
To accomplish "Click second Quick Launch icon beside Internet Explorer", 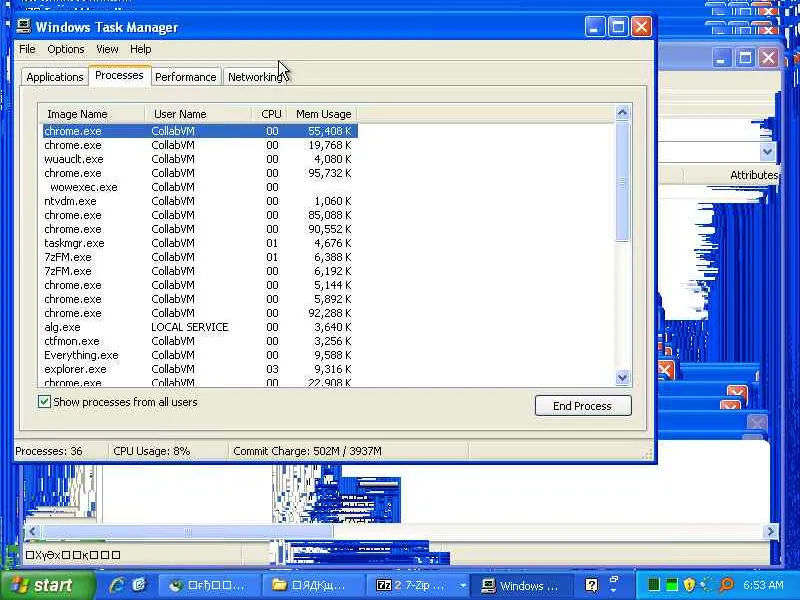I will click(139, 585).
